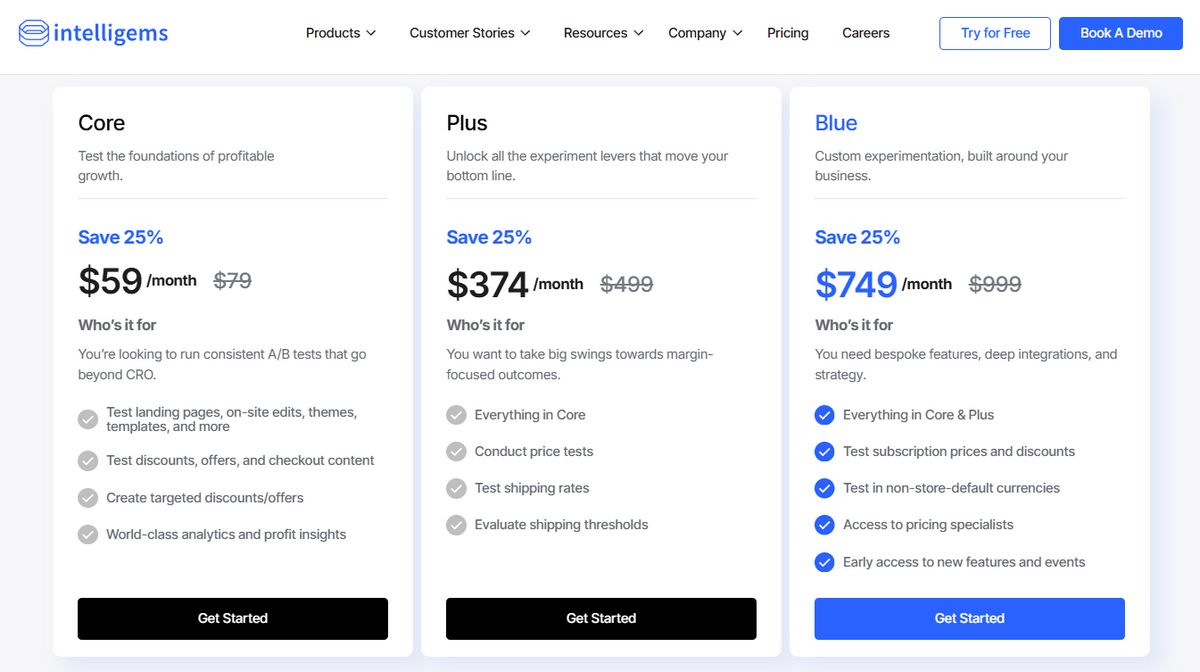The image size is (1200, 672).
Task: Expand the Resources dropdown menu
Action: 602,32
